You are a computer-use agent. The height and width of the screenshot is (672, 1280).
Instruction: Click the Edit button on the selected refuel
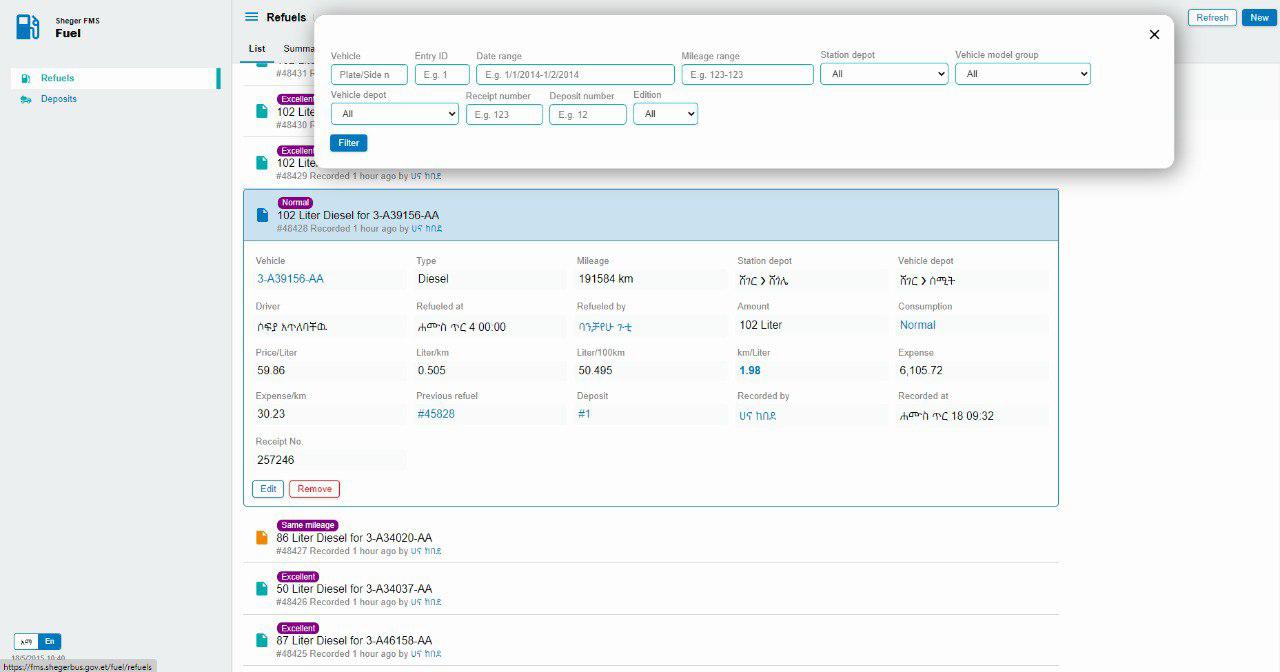tap(266, 489)
